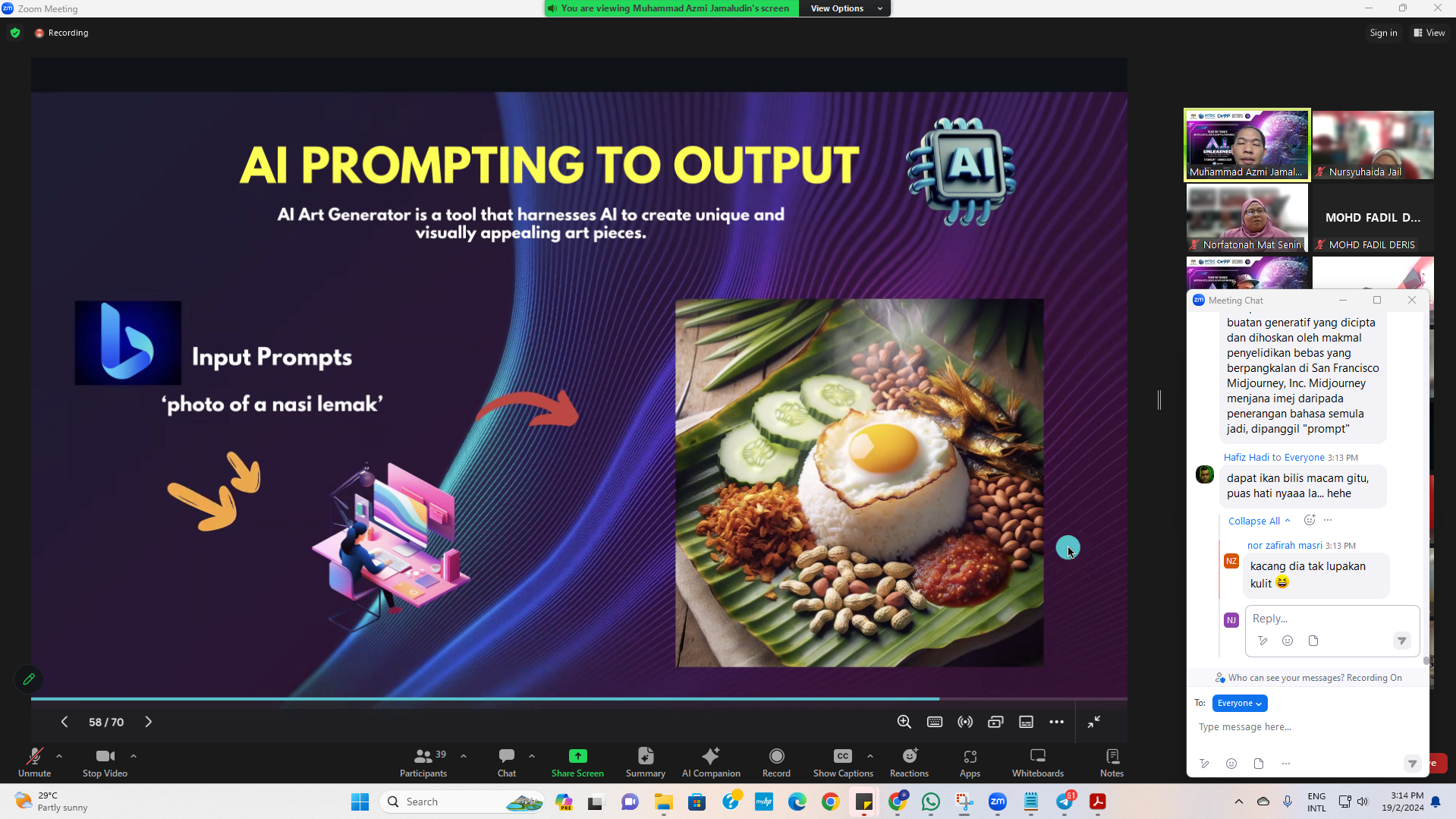Stop Video camera toggle
The width and height of the screenshot is (1456, 819).
pyautogui.click(x=105, y=762)
